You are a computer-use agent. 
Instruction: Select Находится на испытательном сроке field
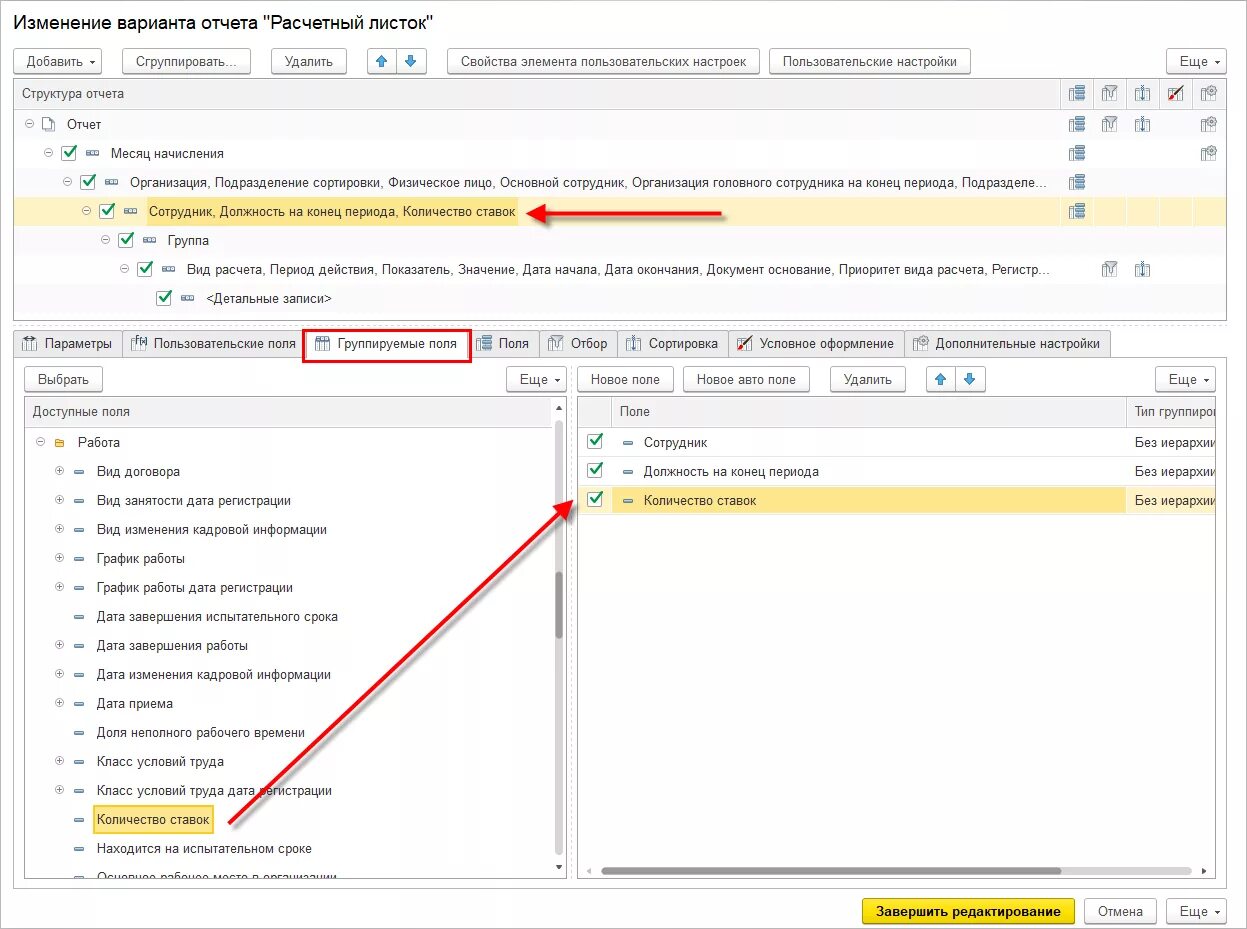click(204, 849)
